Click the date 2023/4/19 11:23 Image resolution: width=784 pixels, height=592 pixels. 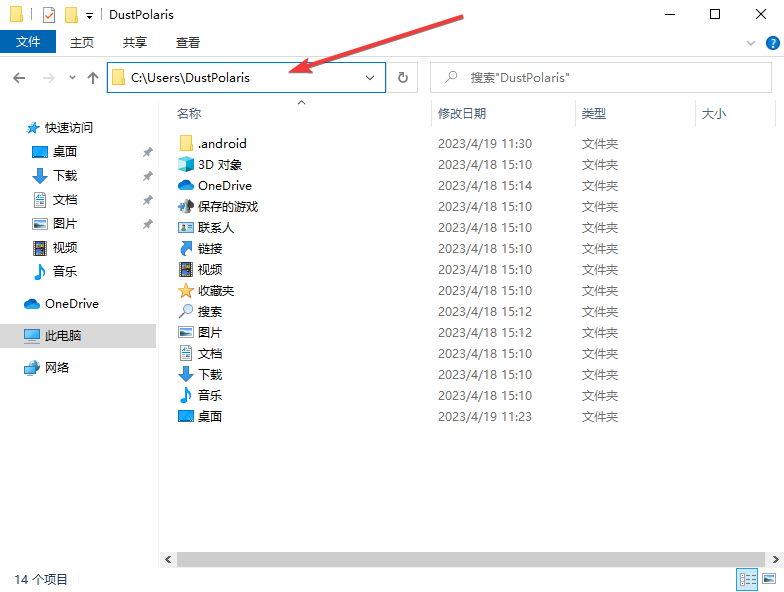click(x=485, y=416)
